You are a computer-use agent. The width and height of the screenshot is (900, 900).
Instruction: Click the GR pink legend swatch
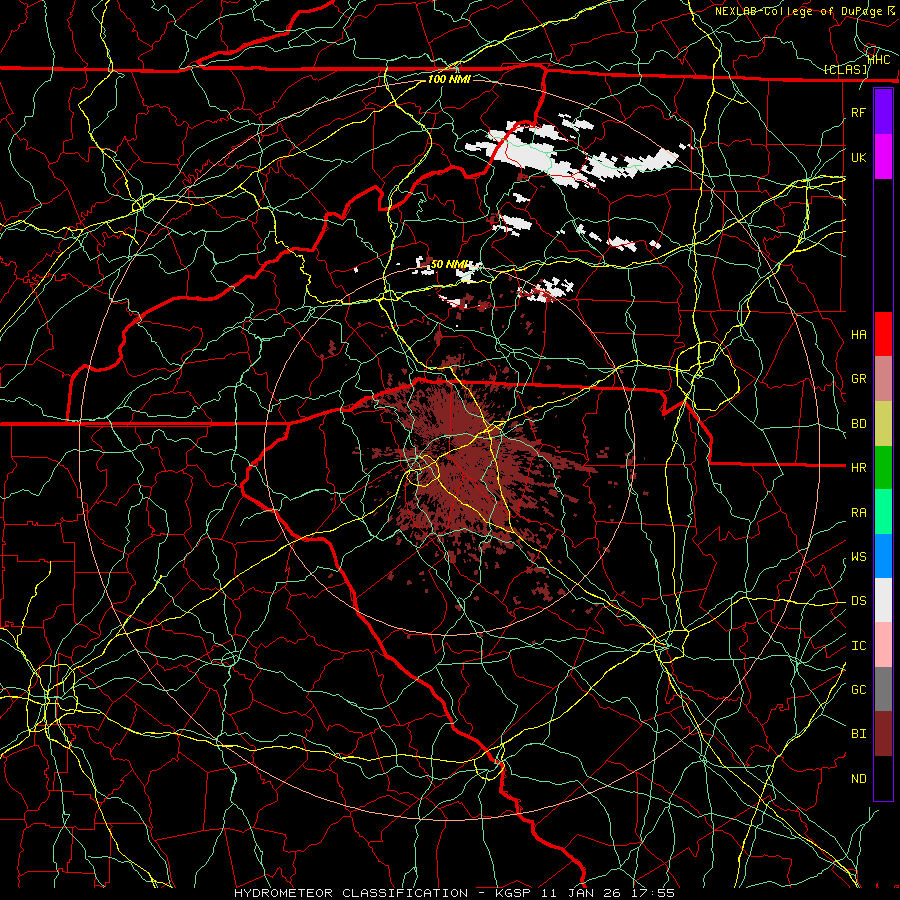(x=883, y=379)
